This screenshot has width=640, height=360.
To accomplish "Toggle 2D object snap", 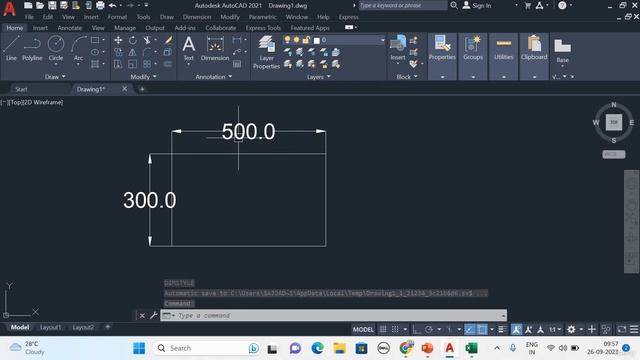I will (x=482, y=329).
